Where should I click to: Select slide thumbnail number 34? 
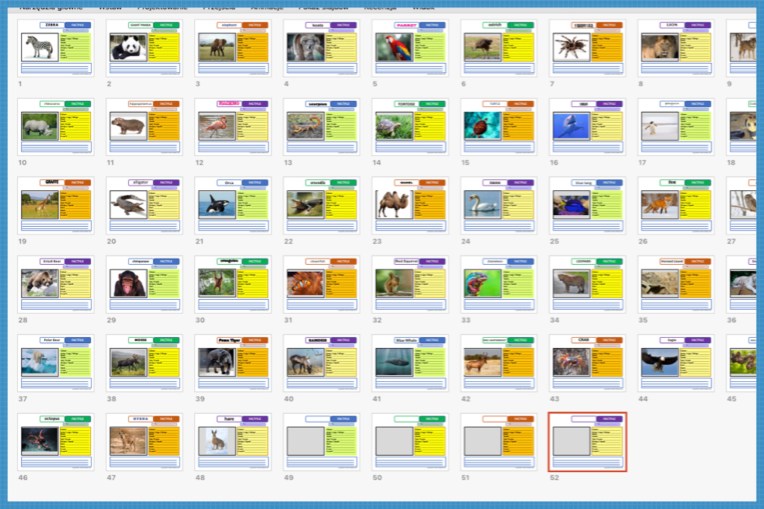point(588,284)
